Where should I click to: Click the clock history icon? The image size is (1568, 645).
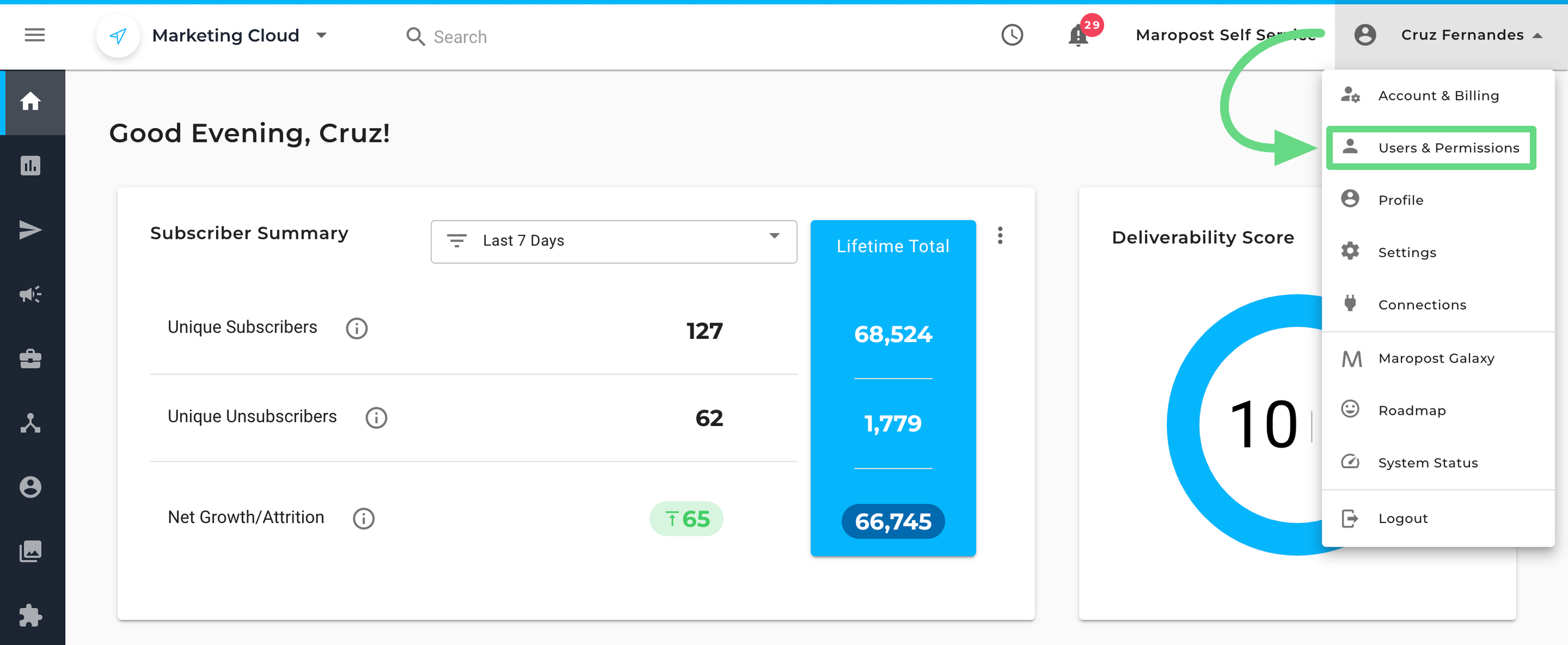[x=1012, y=35]
